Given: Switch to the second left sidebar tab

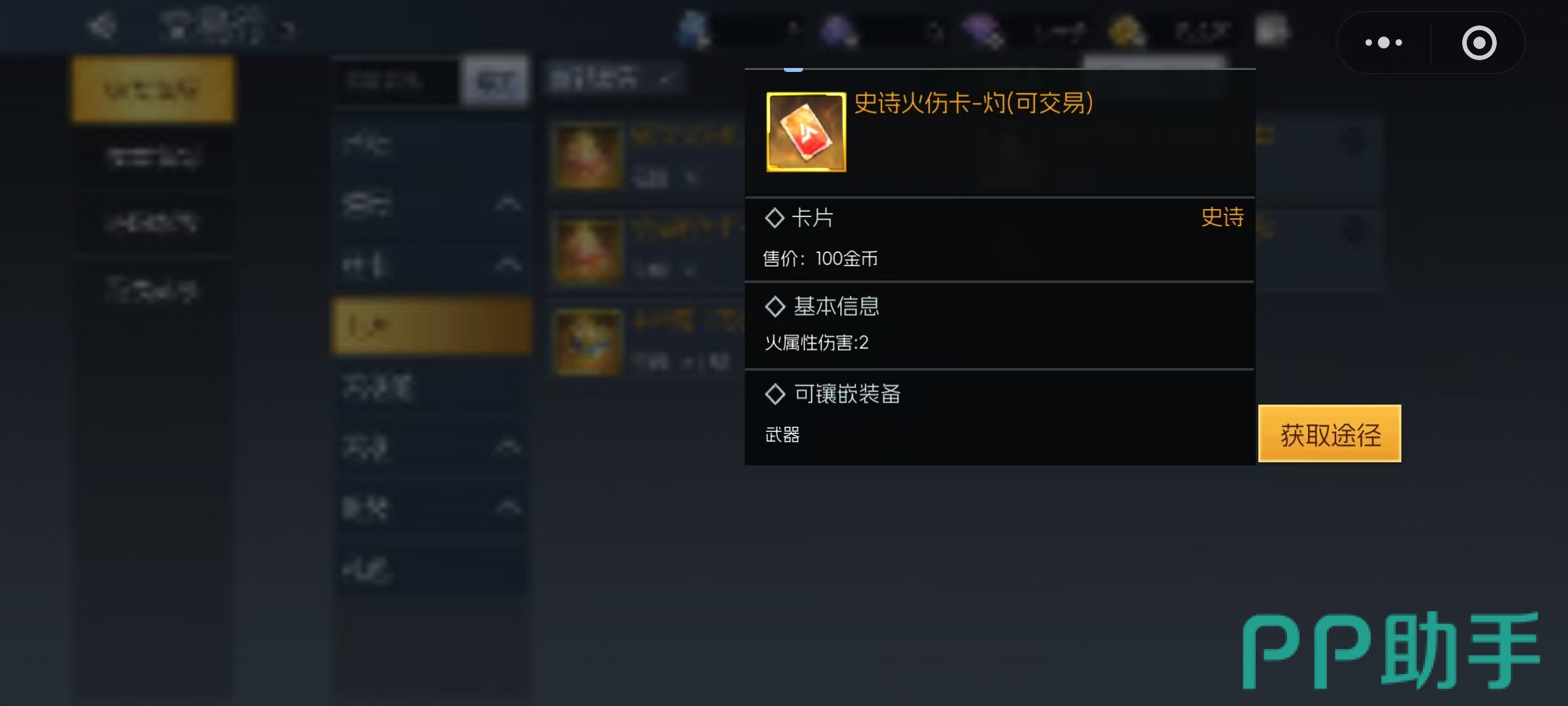Looking at the screenshot, I should point(153,157).
